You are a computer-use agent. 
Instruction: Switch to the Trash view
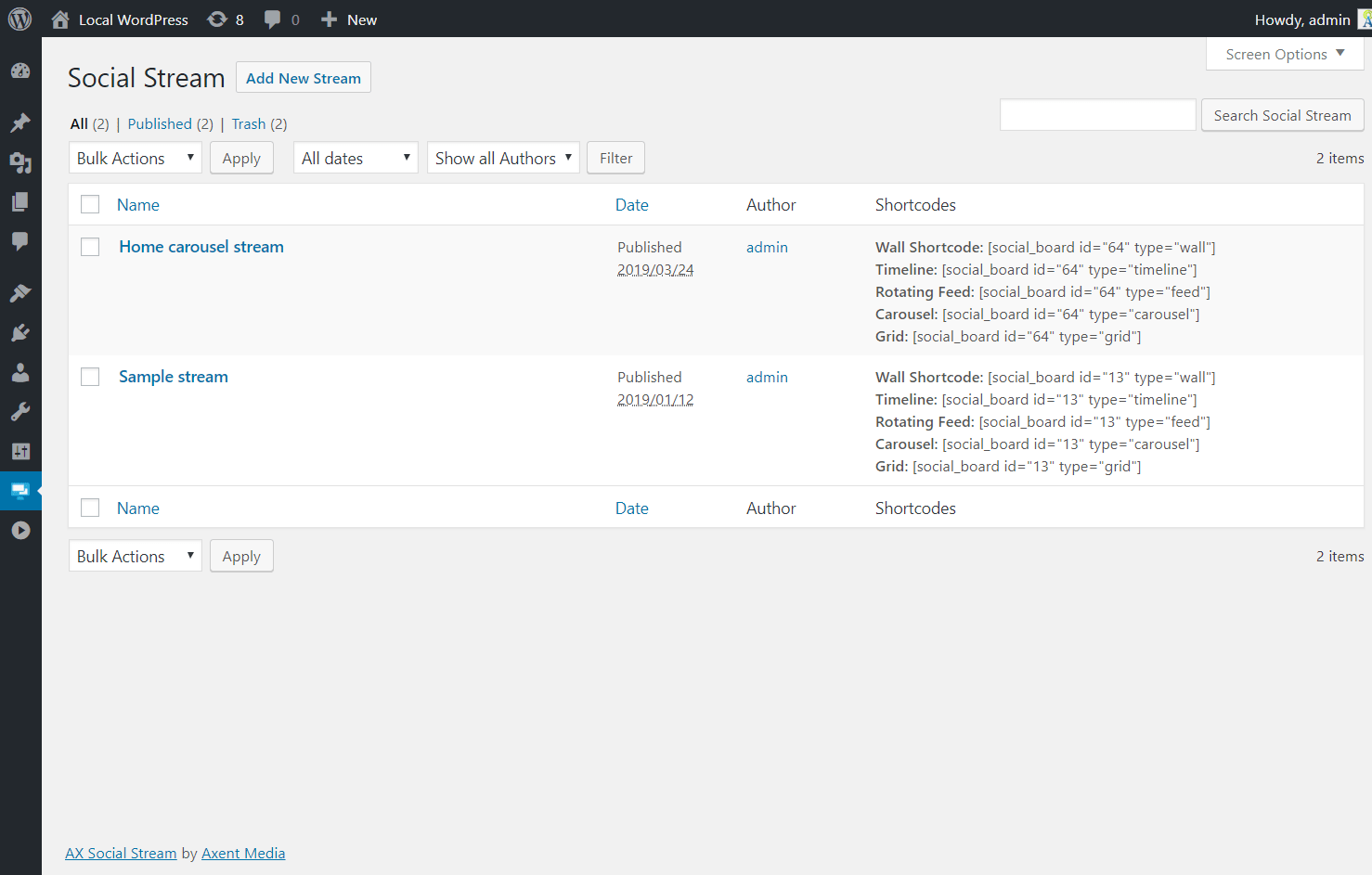pyautogui.click(x=248, y=124)
